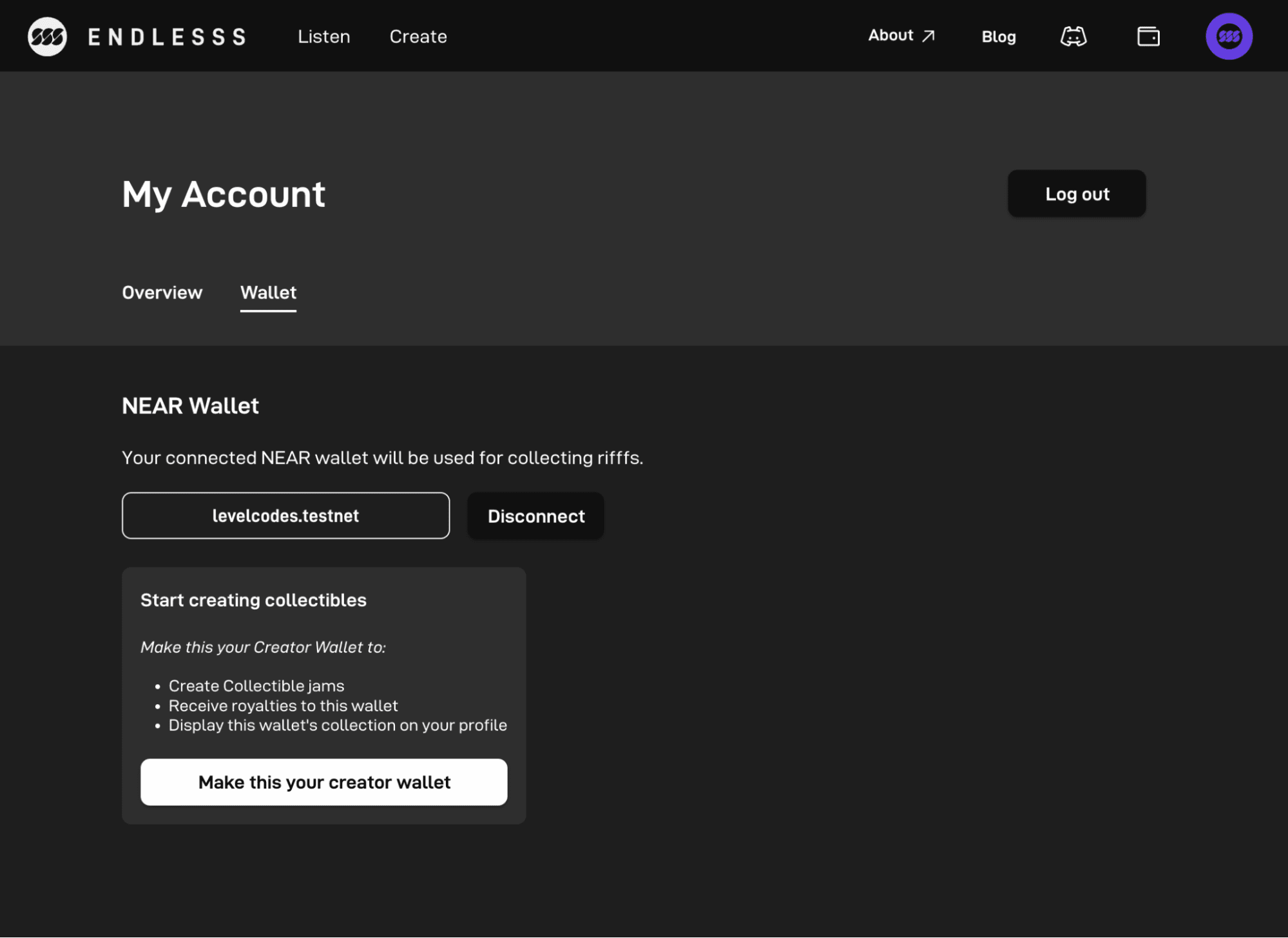Open the About link
Image resolution: width=1288 pixels, height=938 pixels.
point(890,36)
